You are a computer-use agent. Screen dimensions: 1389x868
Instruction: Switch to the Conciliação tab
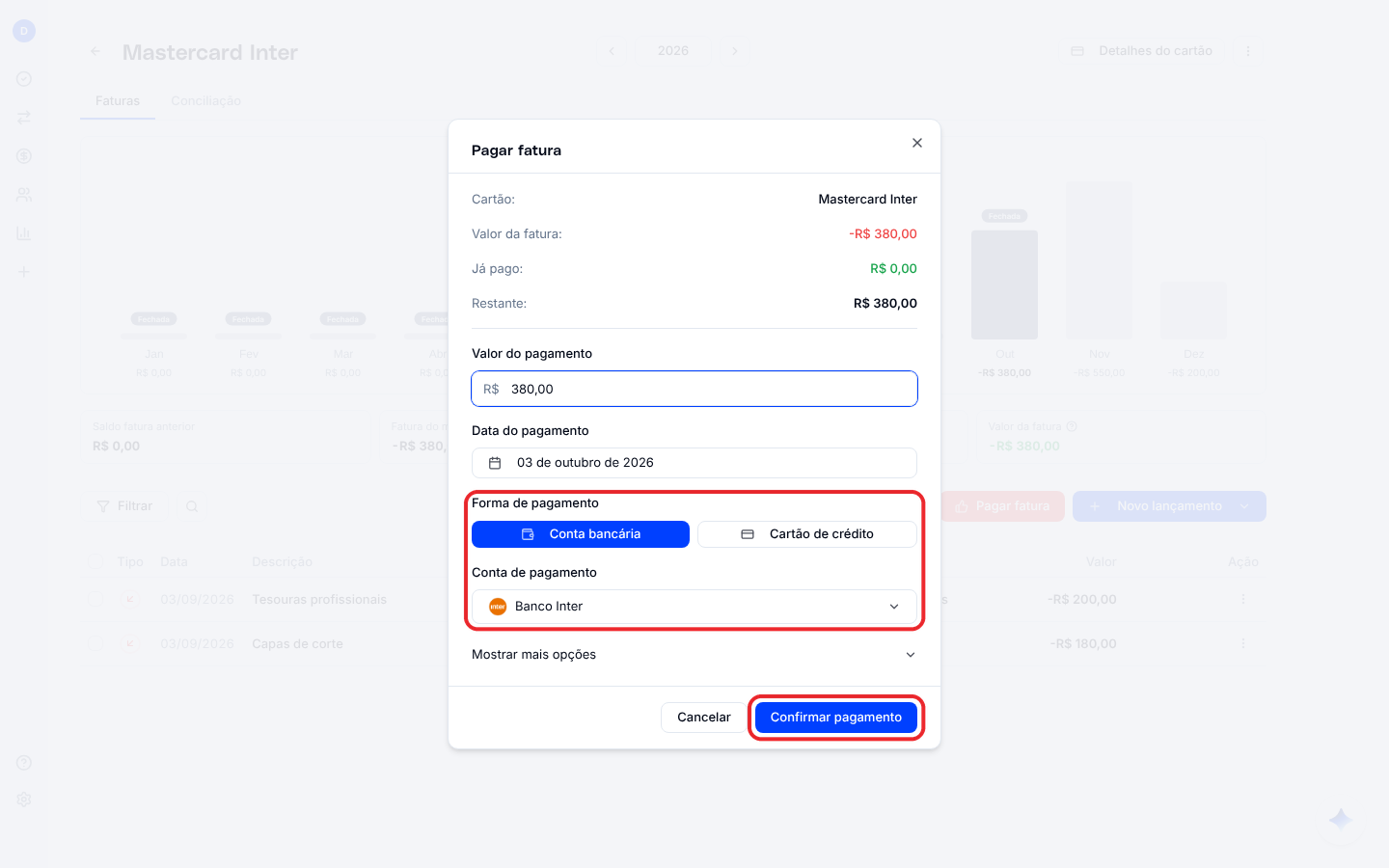(206, 101)
